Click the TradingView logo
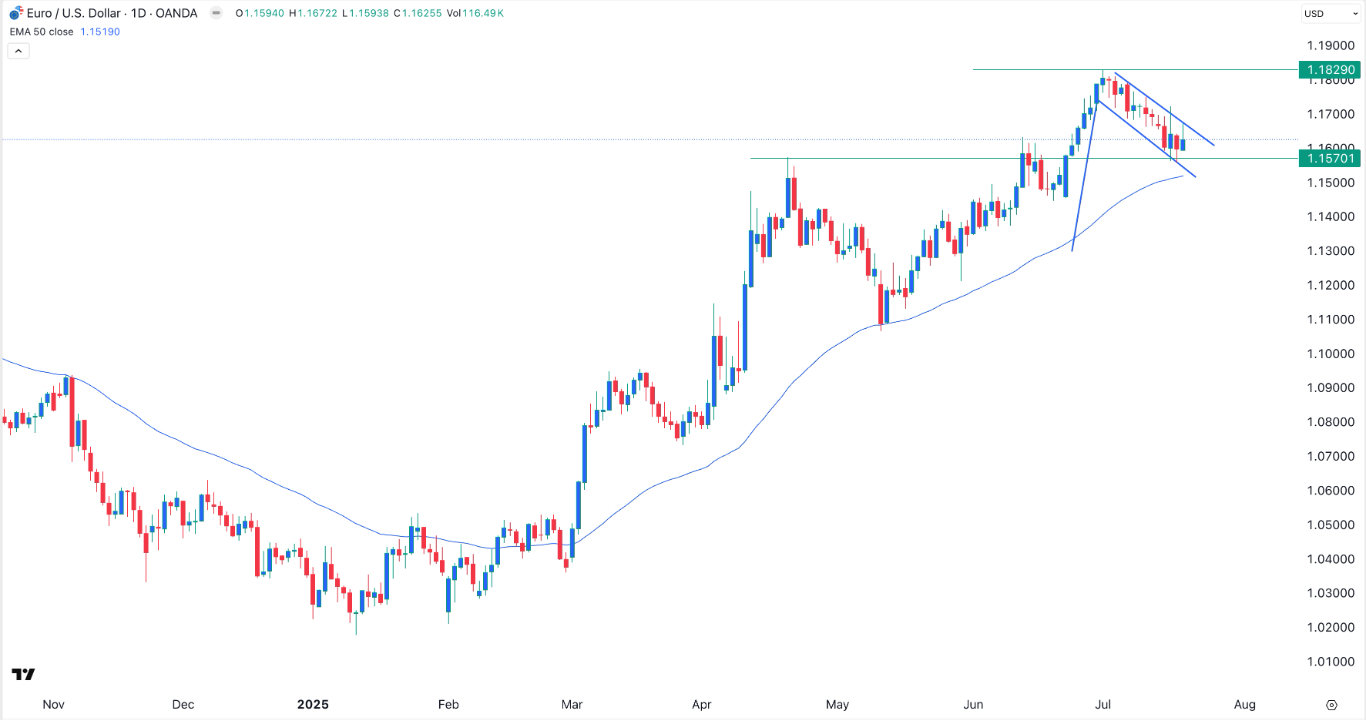 point(23,674)
